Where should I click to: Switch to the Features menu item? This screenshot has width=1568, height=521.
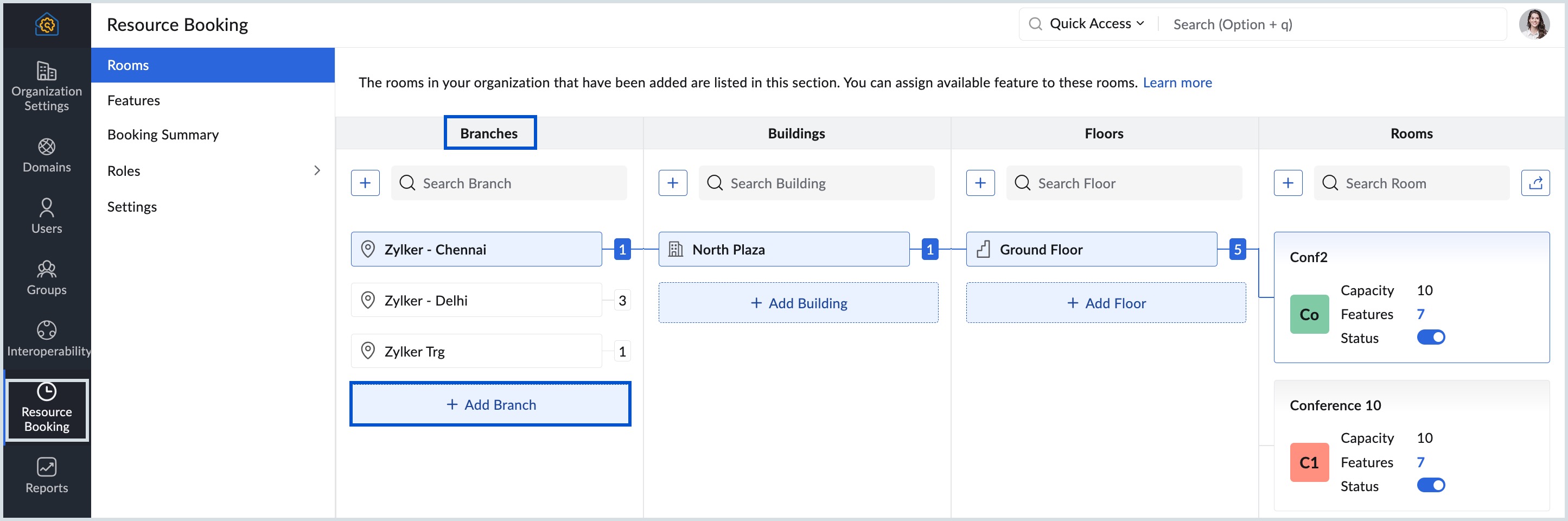[x=133, y=100]
